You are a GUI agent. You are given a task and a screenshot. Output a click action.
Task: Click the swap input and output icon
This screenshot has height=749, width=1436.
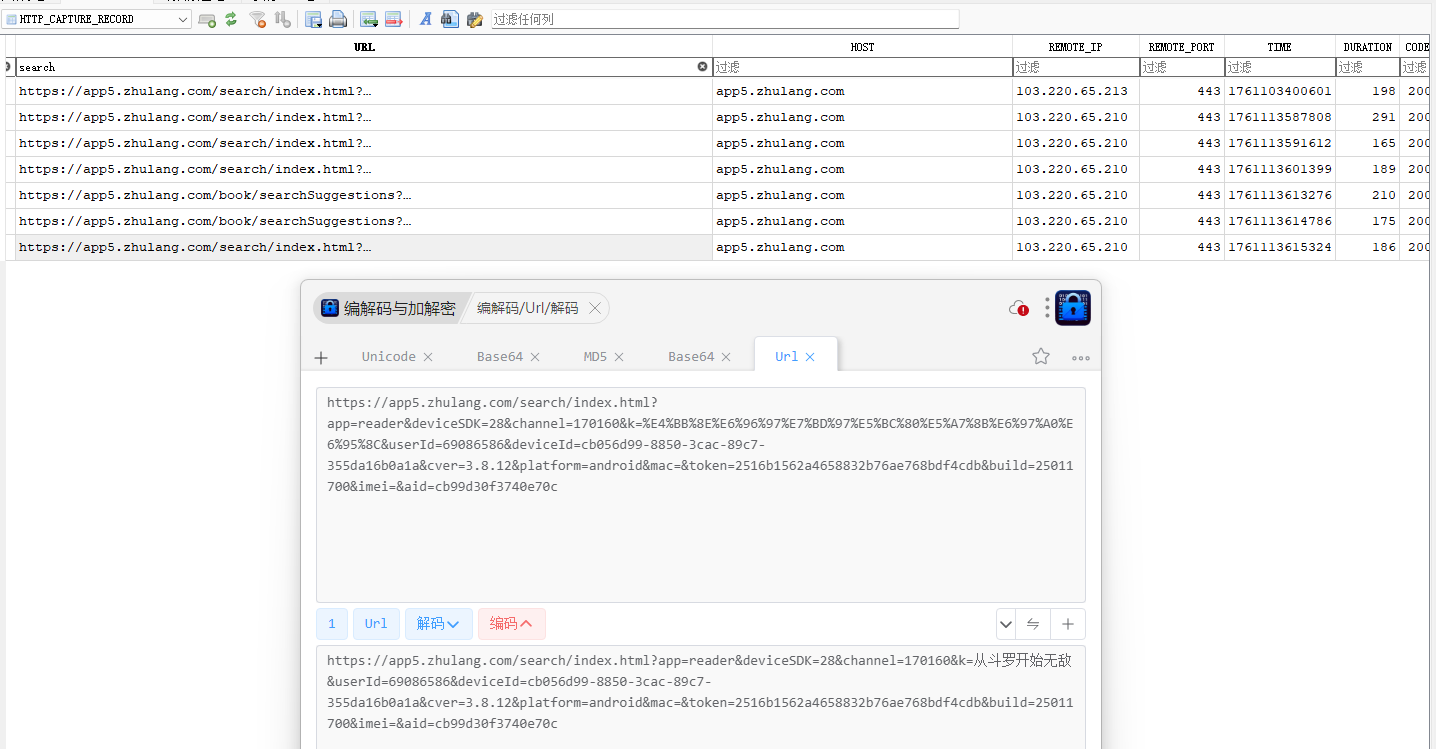(x=1033, y=624)
